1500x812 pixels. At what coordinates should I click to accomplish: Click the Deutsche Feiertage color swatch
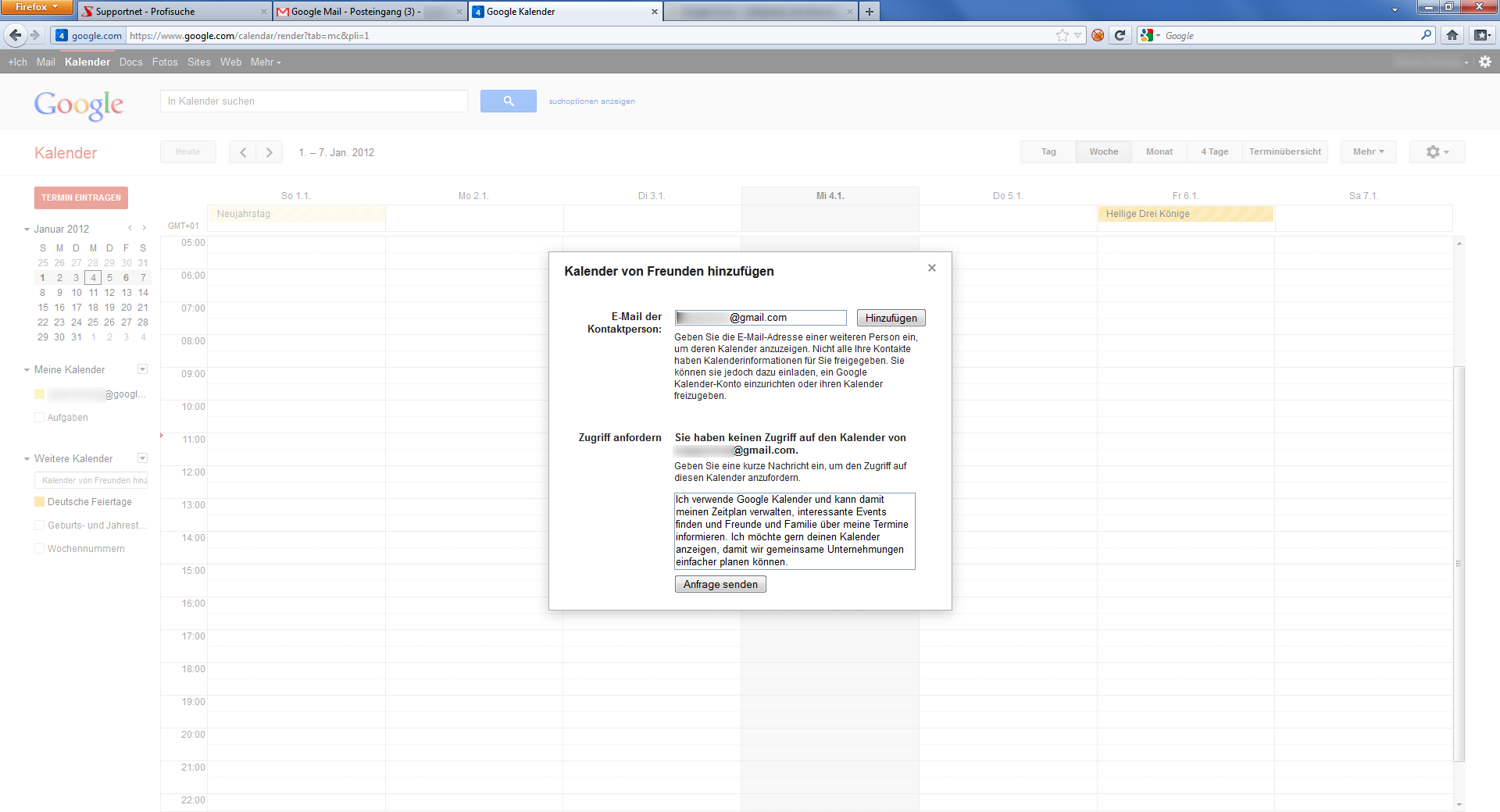pos(40,501)
